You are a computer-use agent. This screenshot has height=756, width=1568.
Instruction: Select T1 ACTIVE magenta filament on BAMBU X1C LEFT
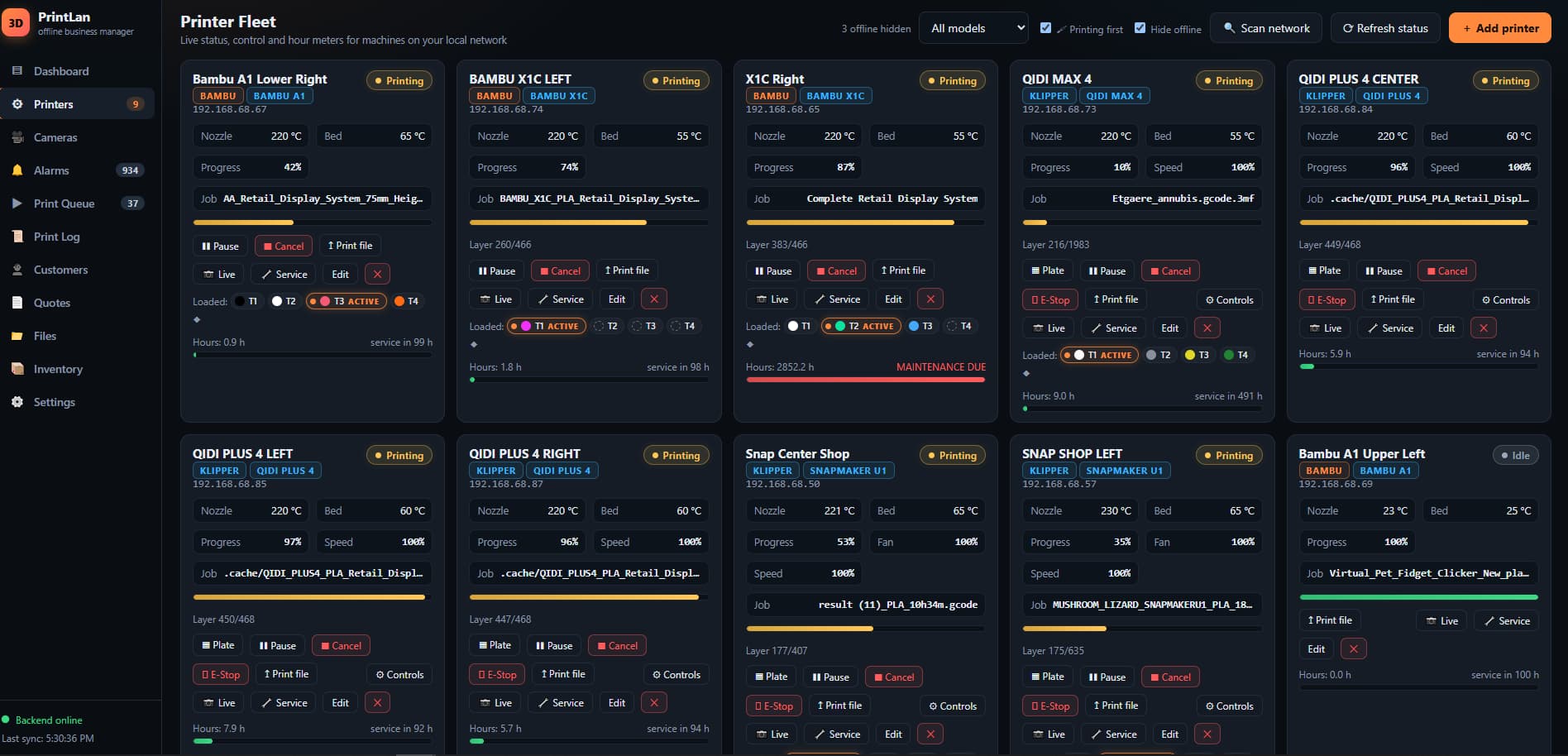(x=547, y=326)
